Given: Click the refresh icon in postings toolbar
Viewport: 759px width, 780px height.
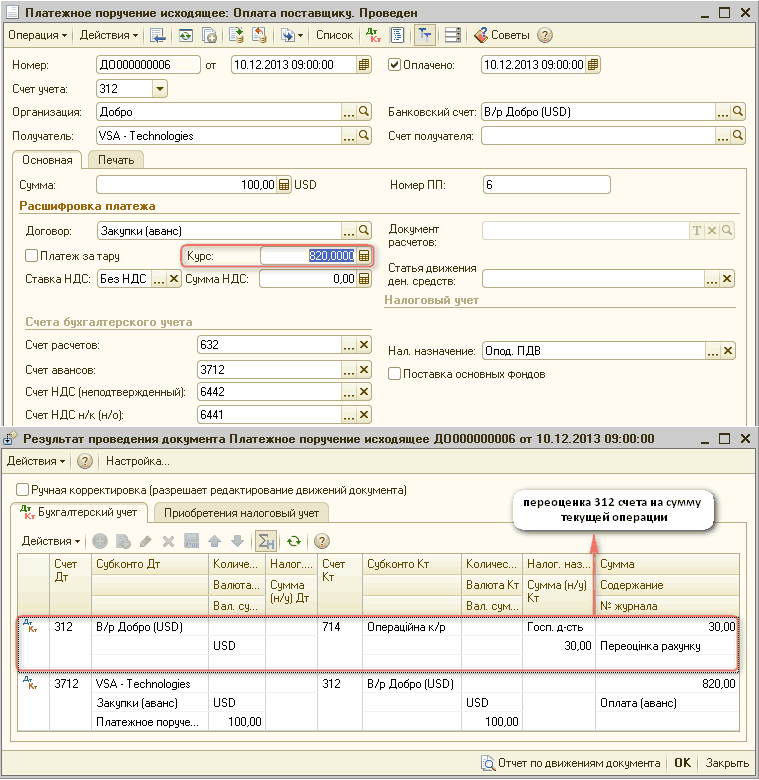Looking at the screenshot, I should point(293,541).
